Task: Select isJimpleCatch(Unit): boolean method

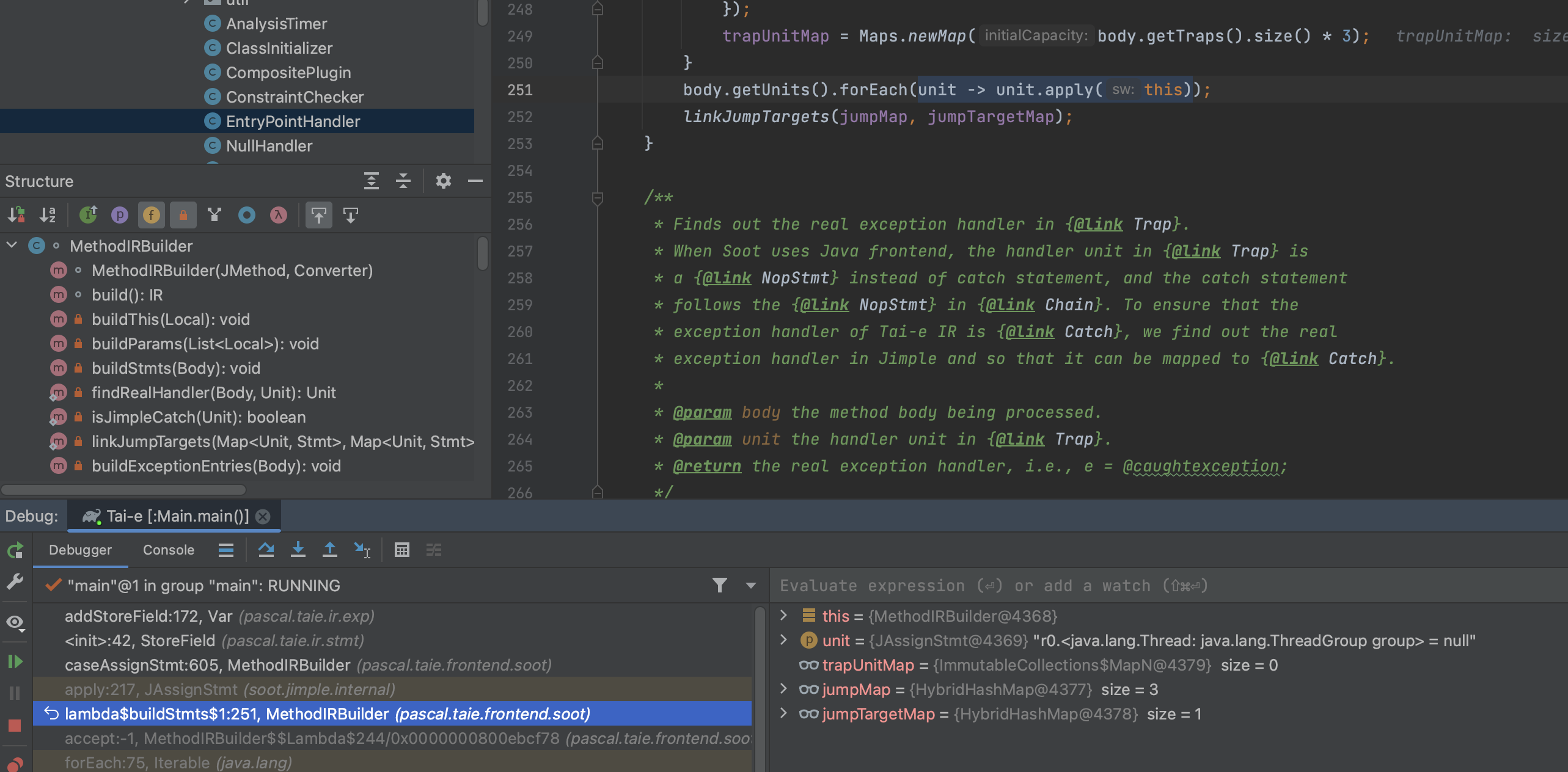Action: click(x=199, y=417)
